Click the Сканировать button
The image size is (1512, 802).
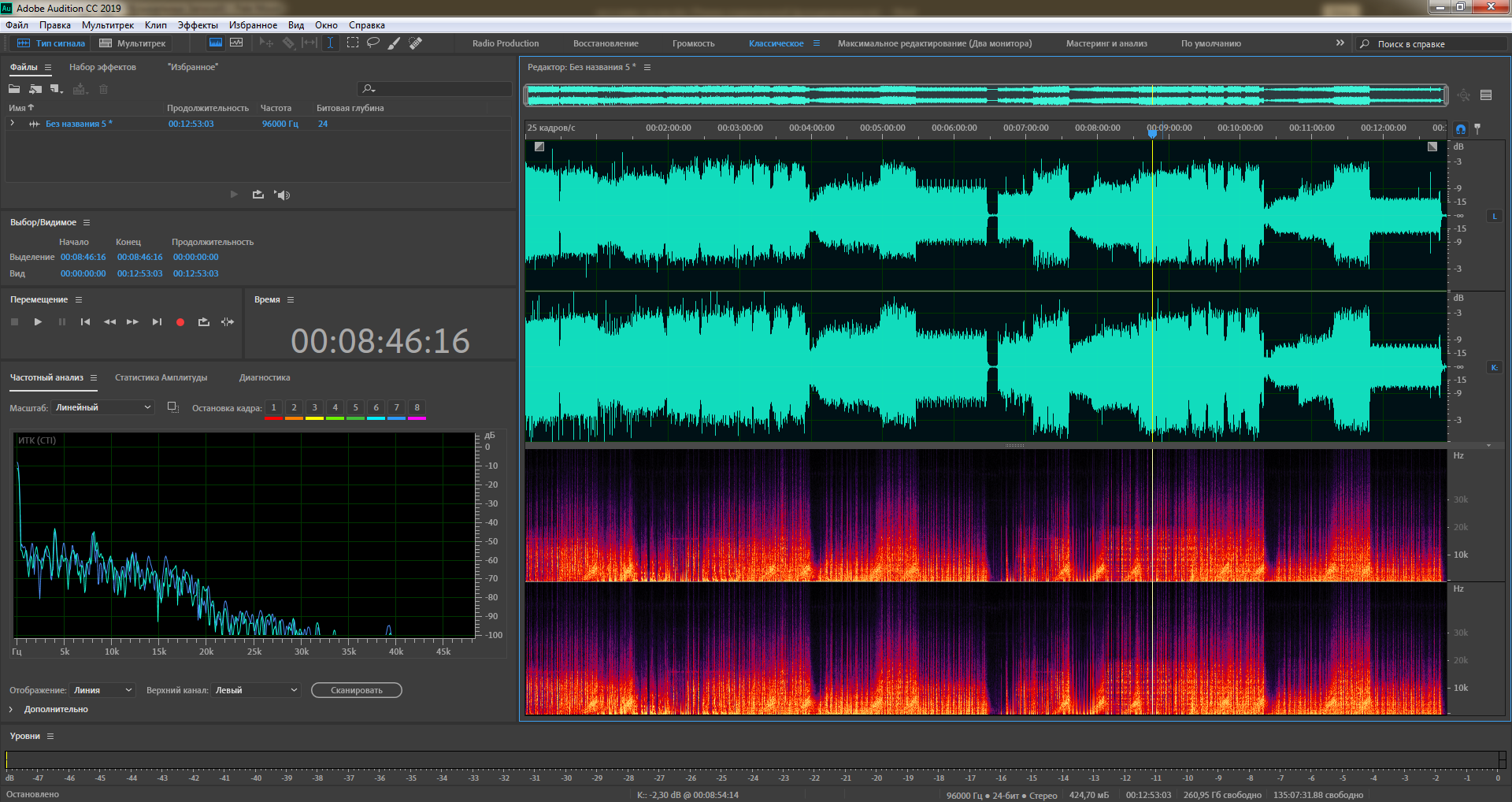(x=356, y=690)
